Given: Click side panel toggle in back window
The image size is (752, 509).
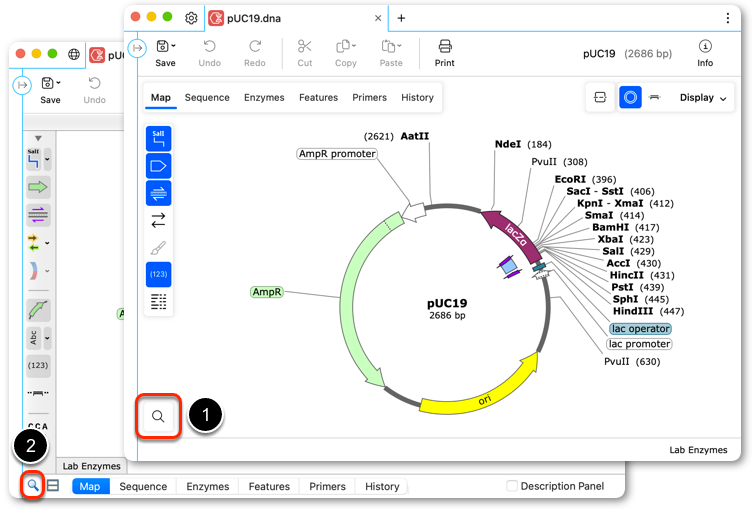Looking at the screenshot, I should (22, 85).
